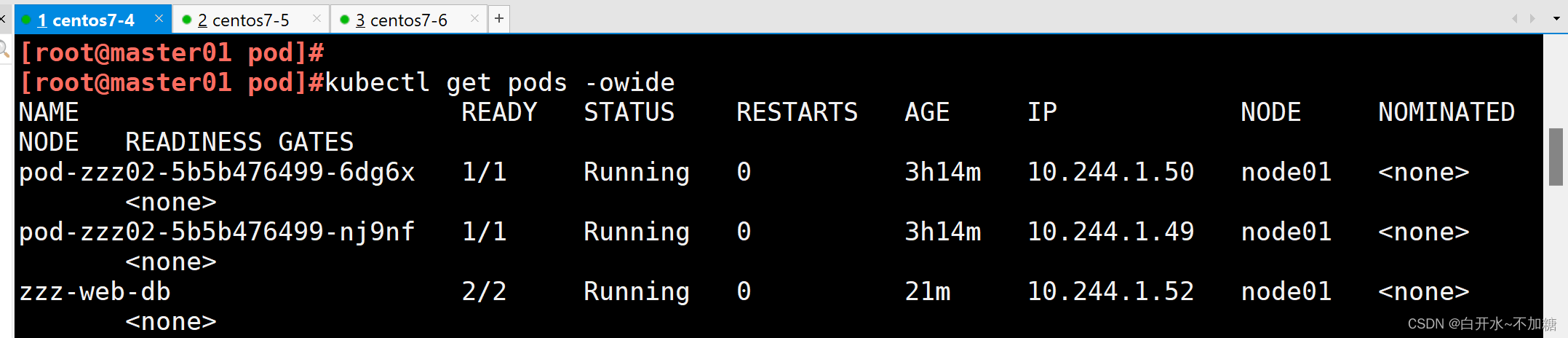Image resolution: width=1568 pixels, height=338 pixels.
Task: Close the centos7-4 session tab
Action: point(159,19)
